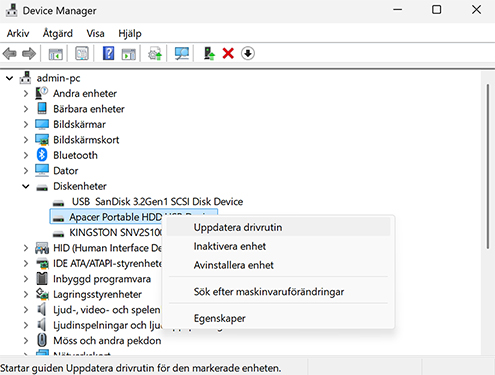The height and width of the screenshot is (375, 495).
Task: Click the red X uninstall device icon
Action: pyautogui.click(x=228, y=53)
